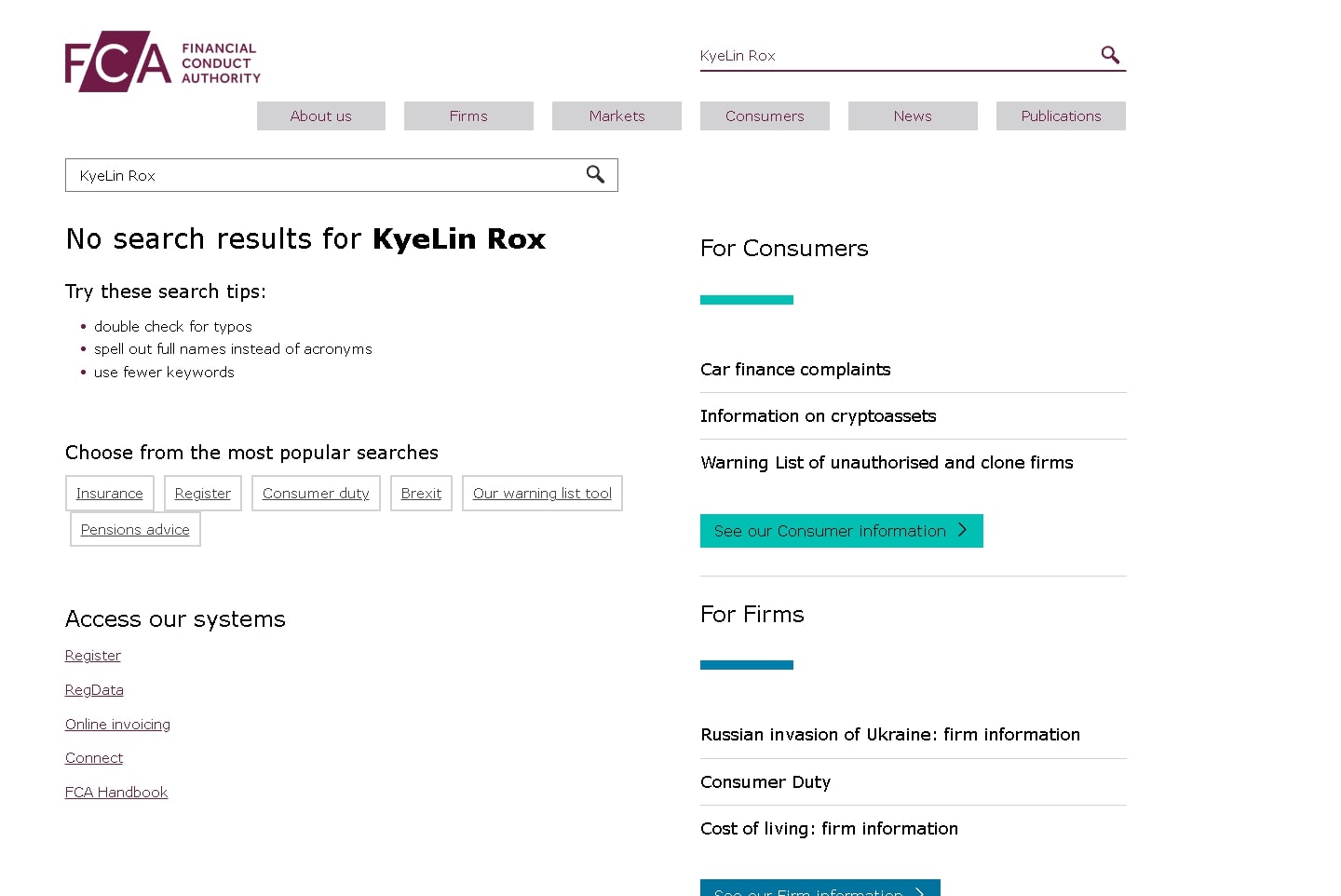Select Pensions advice popular search
Viewport: 1341px width, 896px height.
(135, 529)
